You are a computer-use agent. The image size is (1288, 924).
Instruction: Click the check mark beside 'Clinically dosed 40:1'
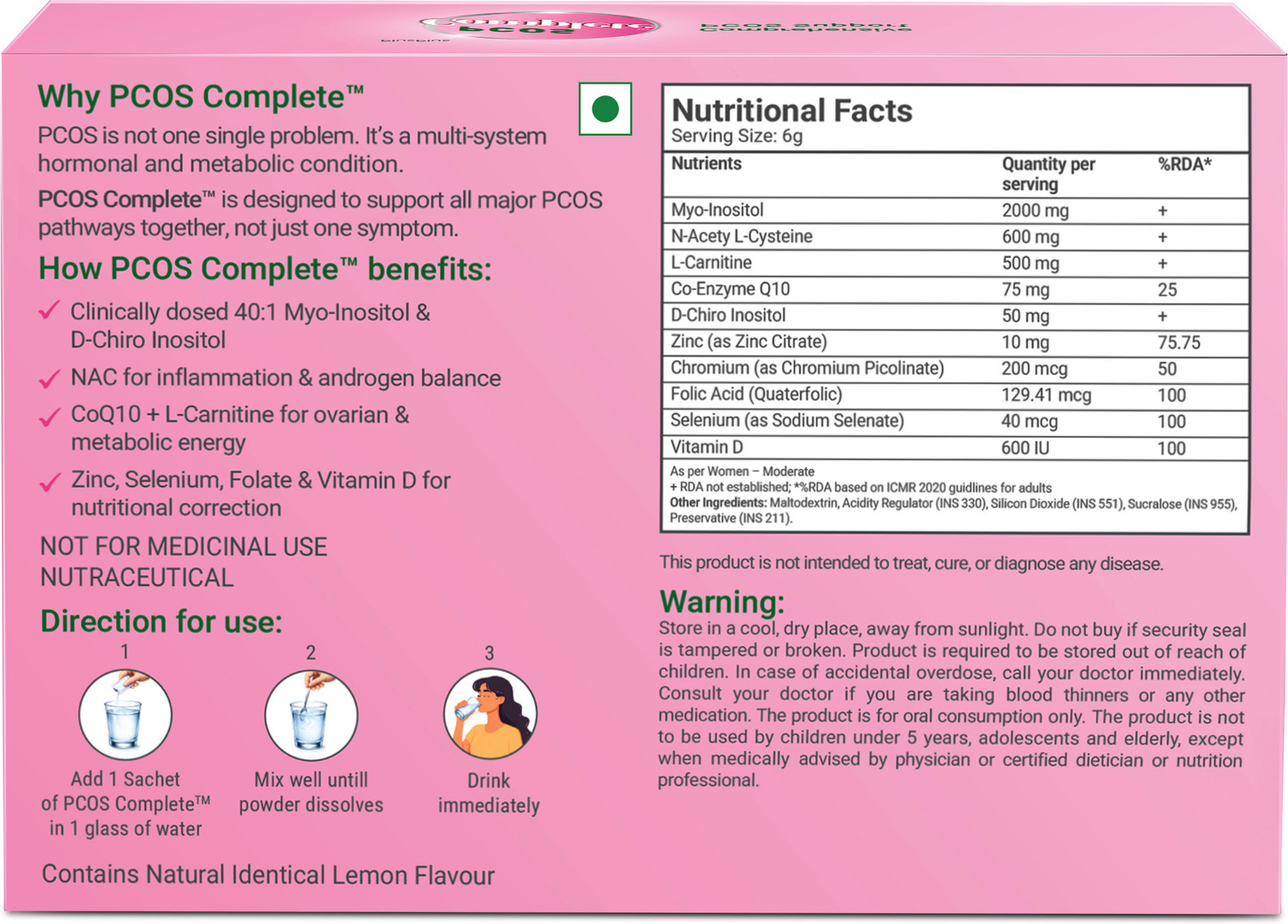pyautogui.click(x=50, y=310)
